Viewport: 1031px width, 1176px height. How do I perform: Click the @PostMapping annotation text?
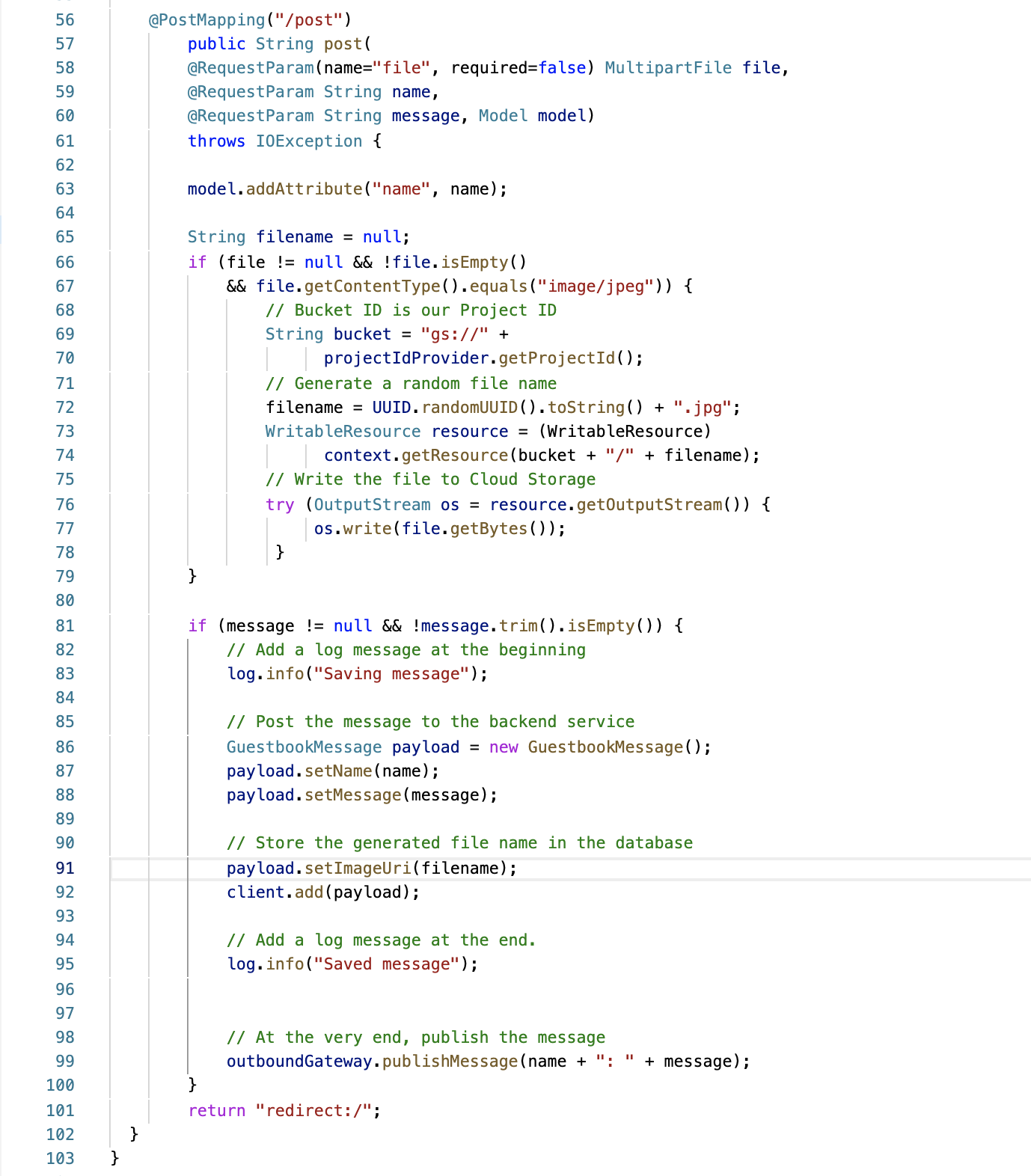[207, 19]
